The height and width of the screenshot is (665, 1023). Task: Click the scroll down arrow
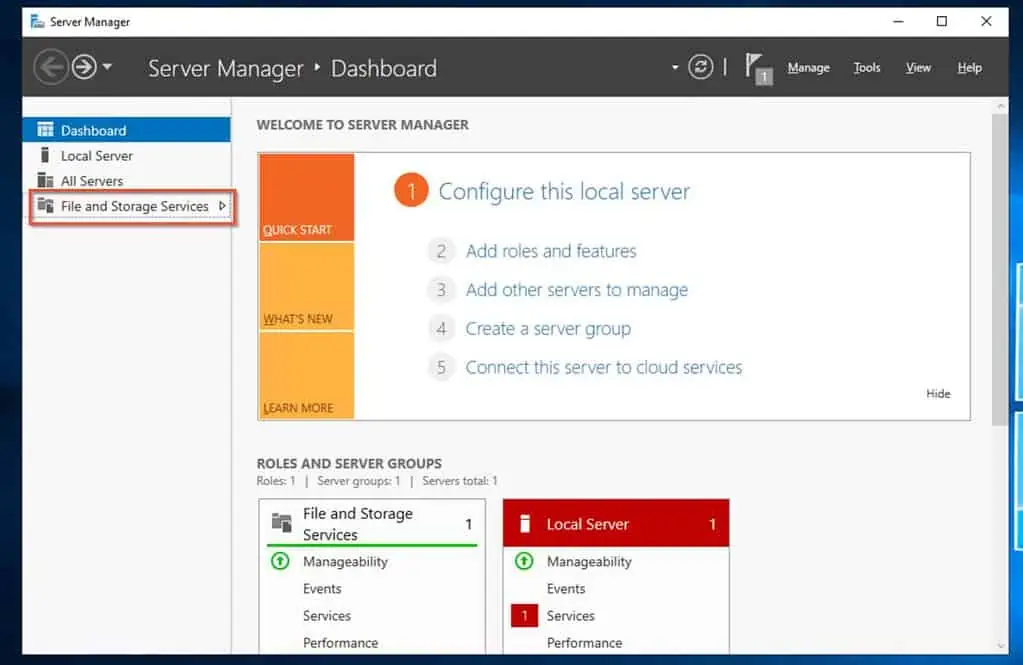pos(1000,645)
